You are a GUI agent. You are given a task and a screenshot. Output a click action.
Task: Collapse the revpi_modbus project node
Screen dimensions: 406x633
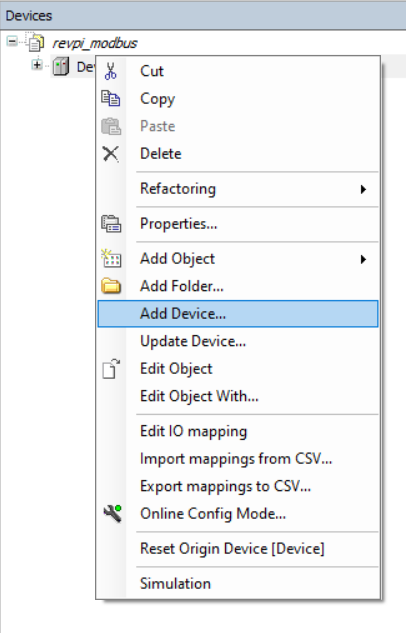click(x=13, y=41)
